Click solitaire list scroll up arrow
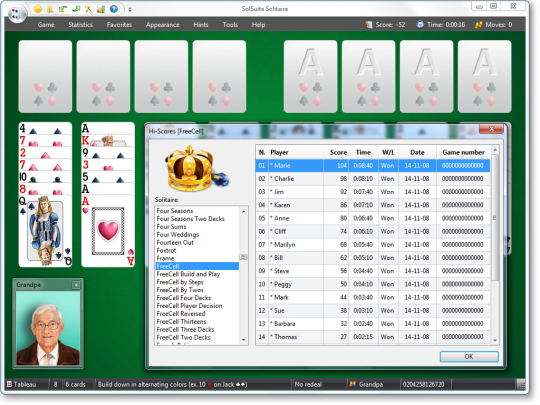540x405 pixels. click(x=243, y=211)
